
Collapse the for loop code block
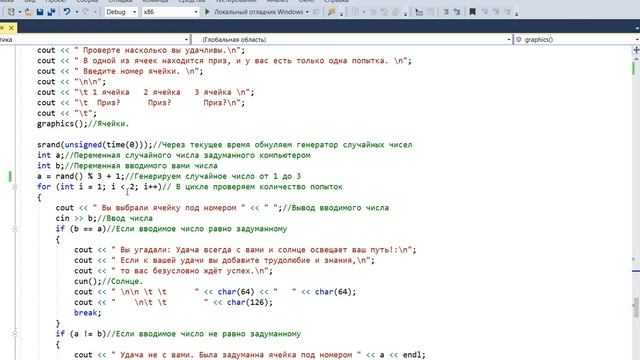[15, 187]
